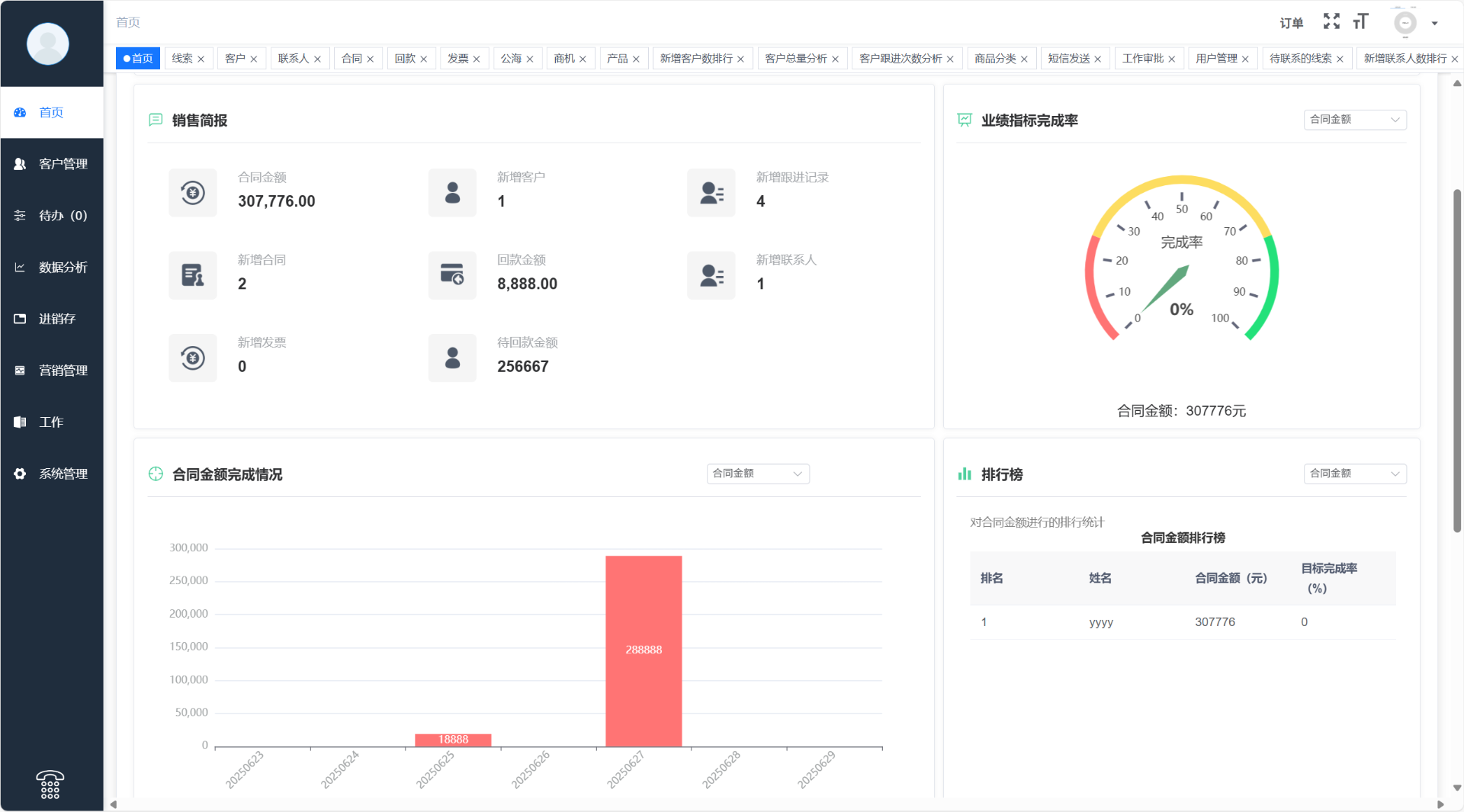Click the 新增跟进记录 person icon
1464x812 pixels.
click(x=711, y=193)
